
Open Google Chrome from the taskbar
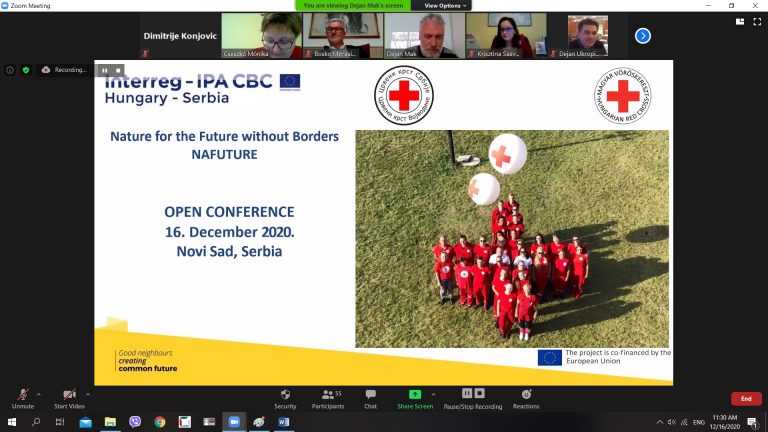coord(159,422)
